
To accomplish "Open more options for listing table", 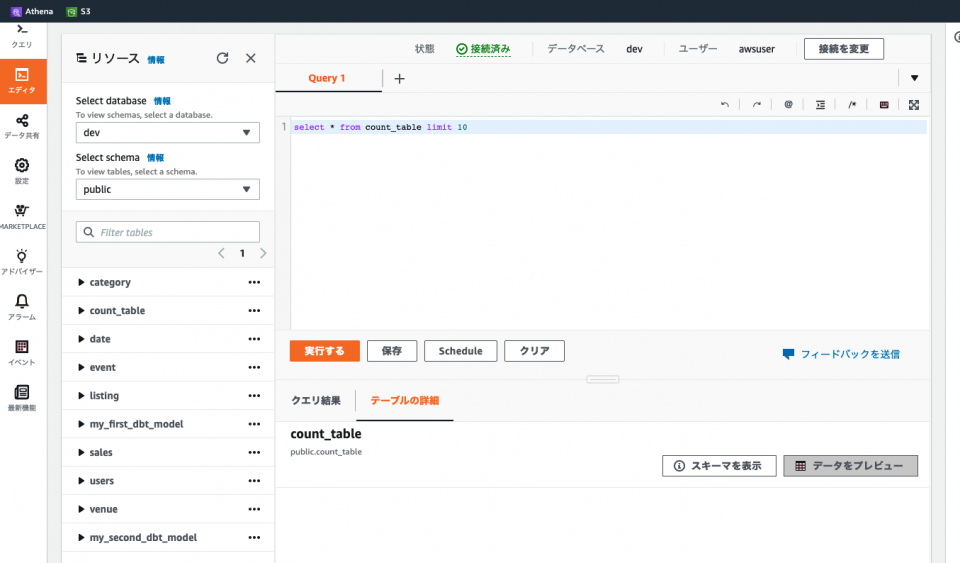I will (x=254, y=396).
